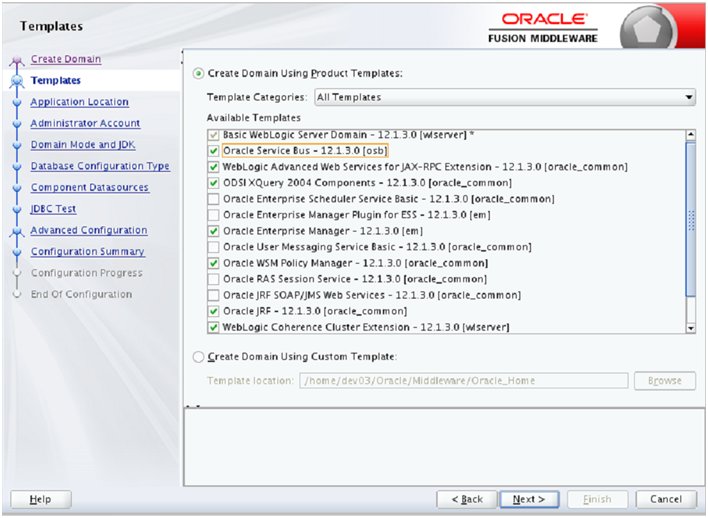Click the Oracle Fusion Middleware pentagon logo

(x=648, y=29)
